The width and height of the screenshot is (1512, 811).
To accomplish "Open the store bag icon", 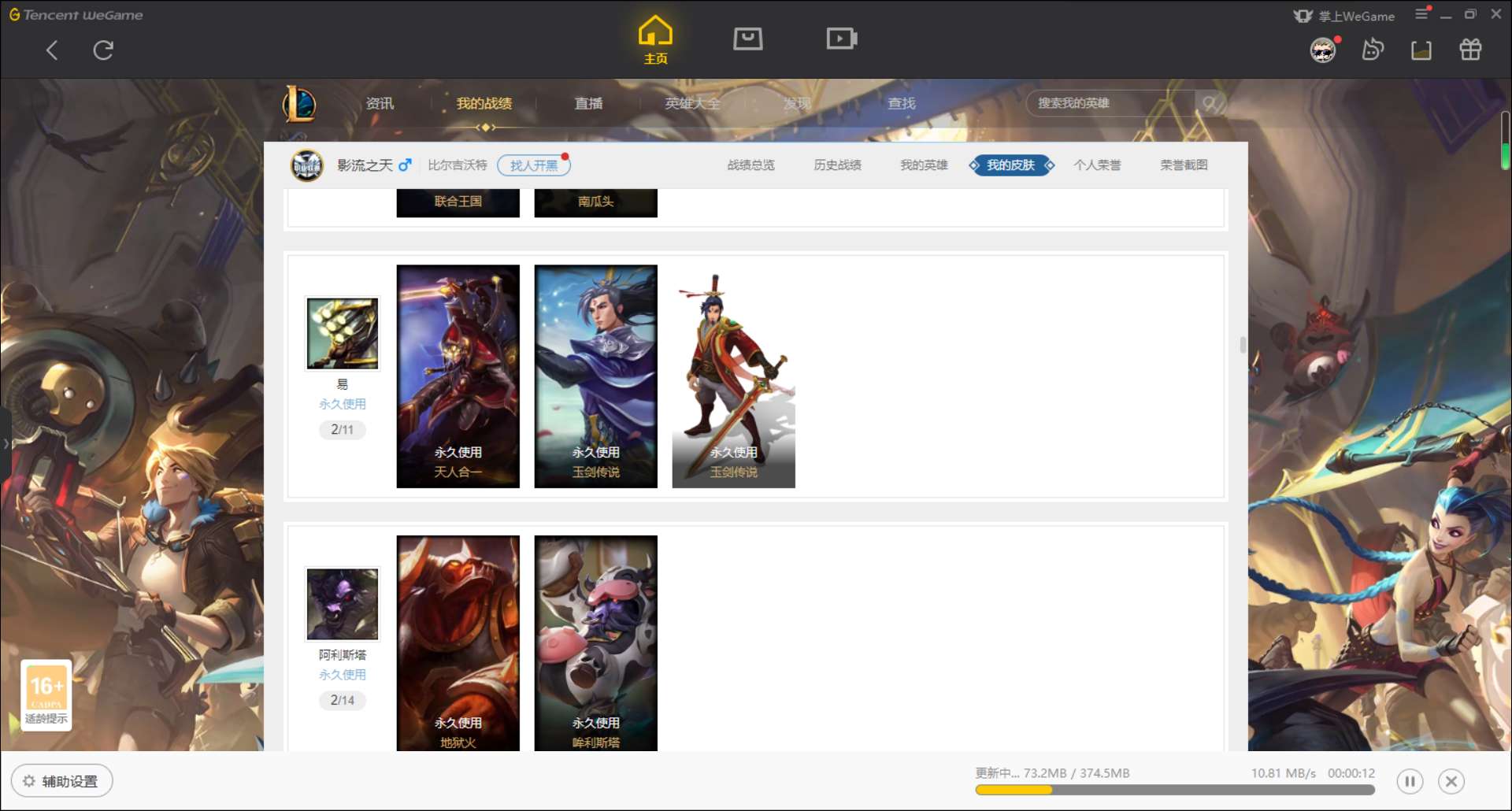I will [x=747, y=39].
